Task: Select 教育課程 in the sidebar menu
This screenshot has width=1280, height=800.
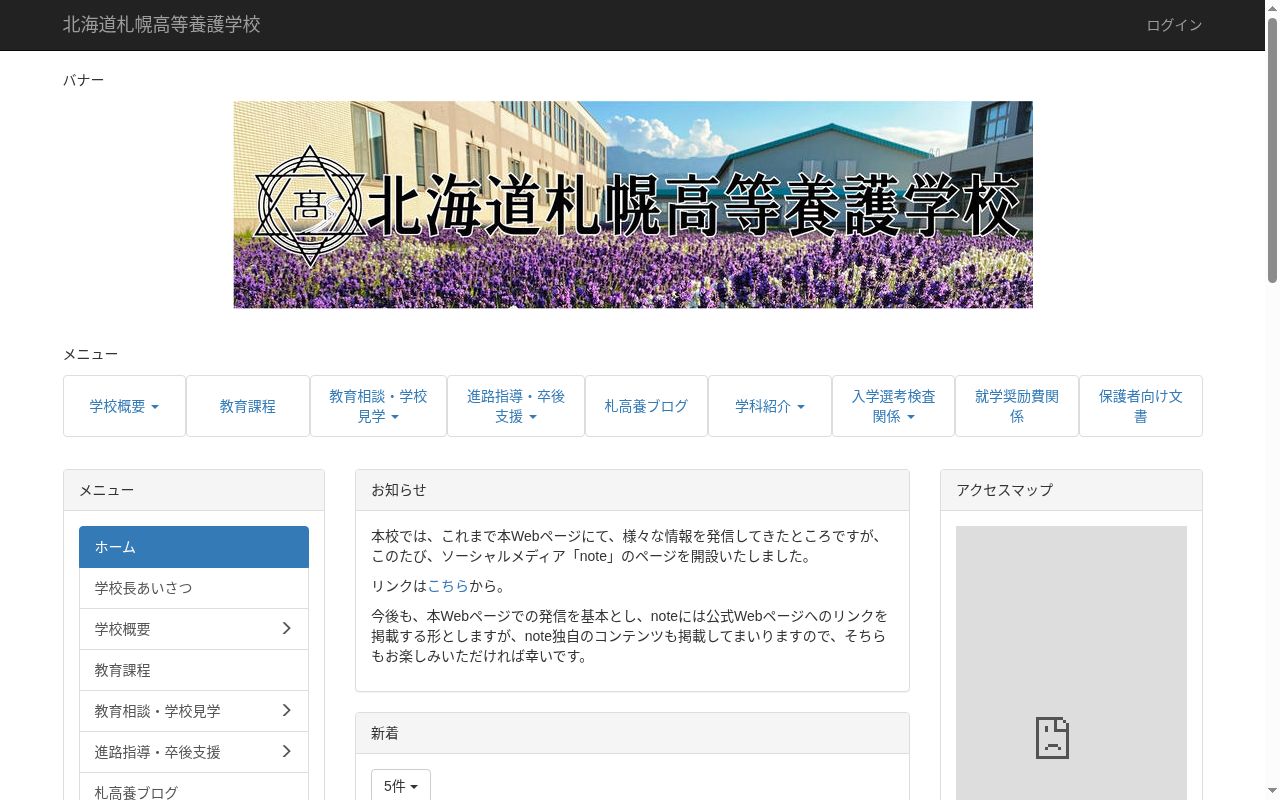Action: click(194, 670)
